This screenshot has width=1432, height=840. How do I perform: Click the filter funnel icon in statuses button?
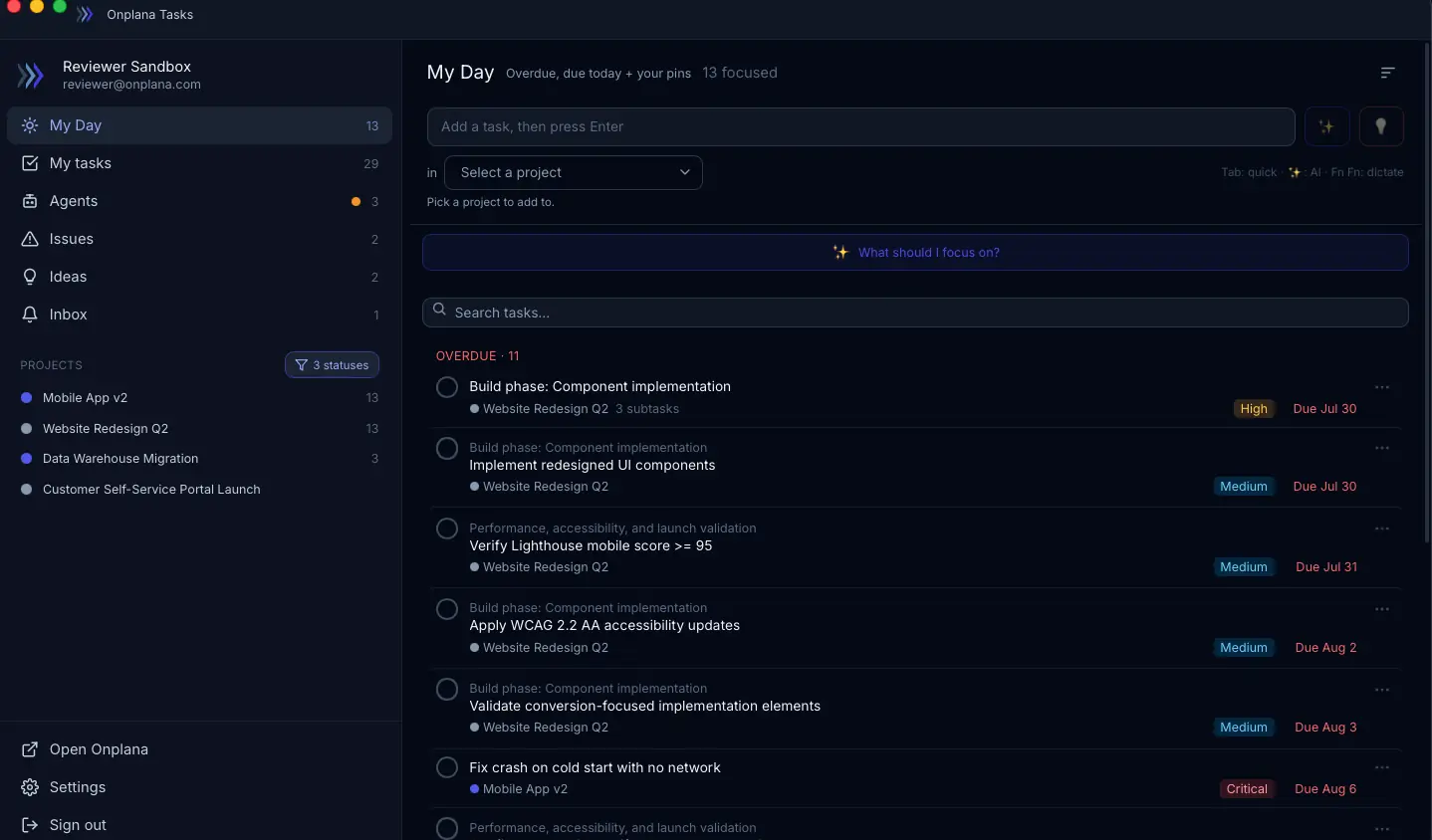click(x=301, y=365)
